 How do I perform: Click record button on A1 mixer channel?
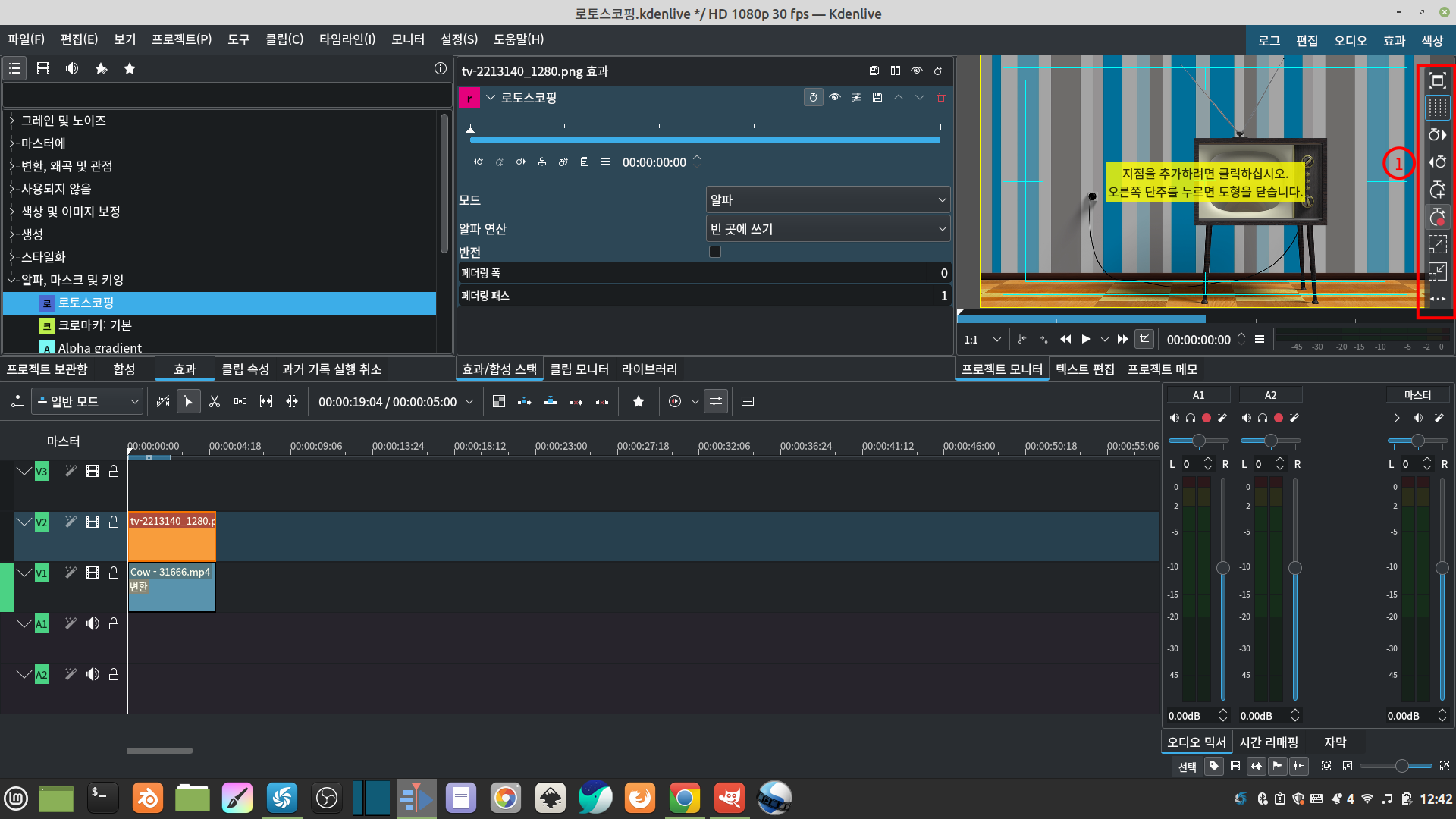coord(1207,418)
